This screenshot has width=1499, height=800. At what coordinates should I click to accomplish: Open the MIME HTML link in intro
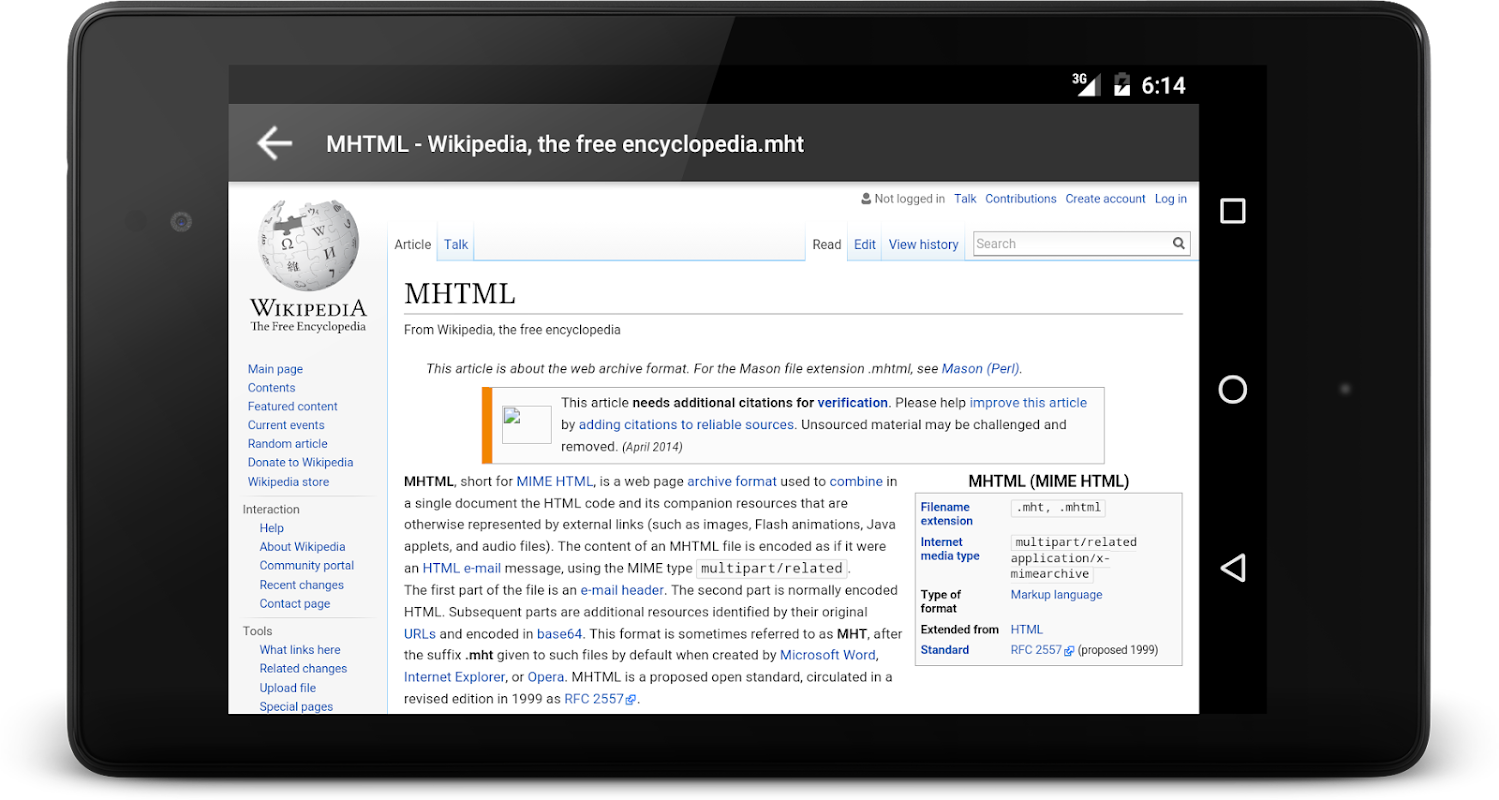pyautogui.click(x=555, y=482)
